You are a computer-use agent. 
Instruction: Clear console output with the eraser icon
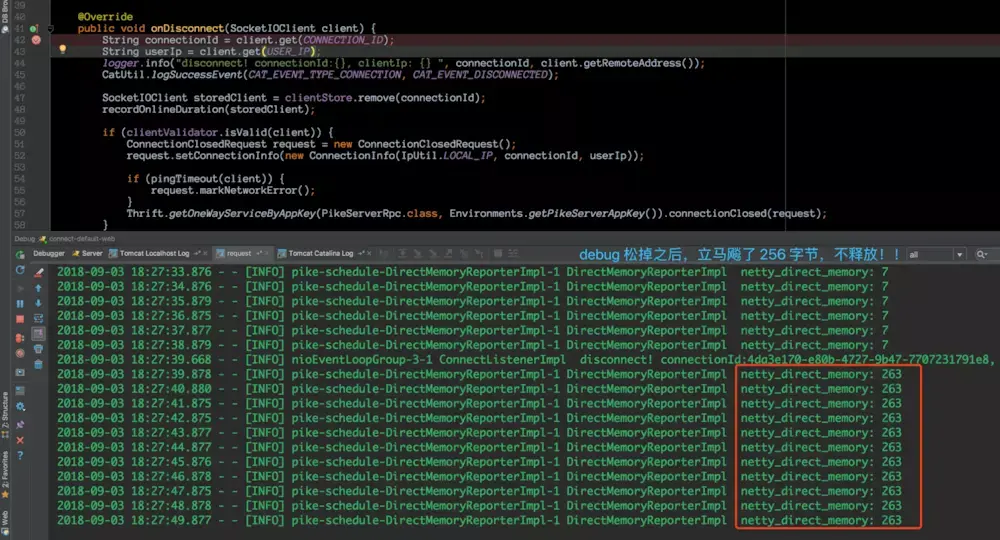[38, 273]
